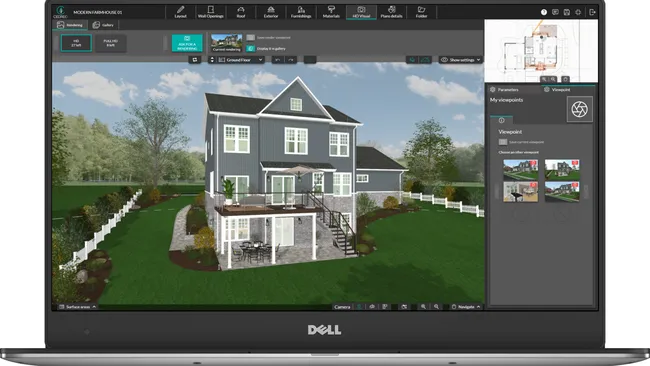Click the view swap icon left of floor selector

click(x=194, y=60)
